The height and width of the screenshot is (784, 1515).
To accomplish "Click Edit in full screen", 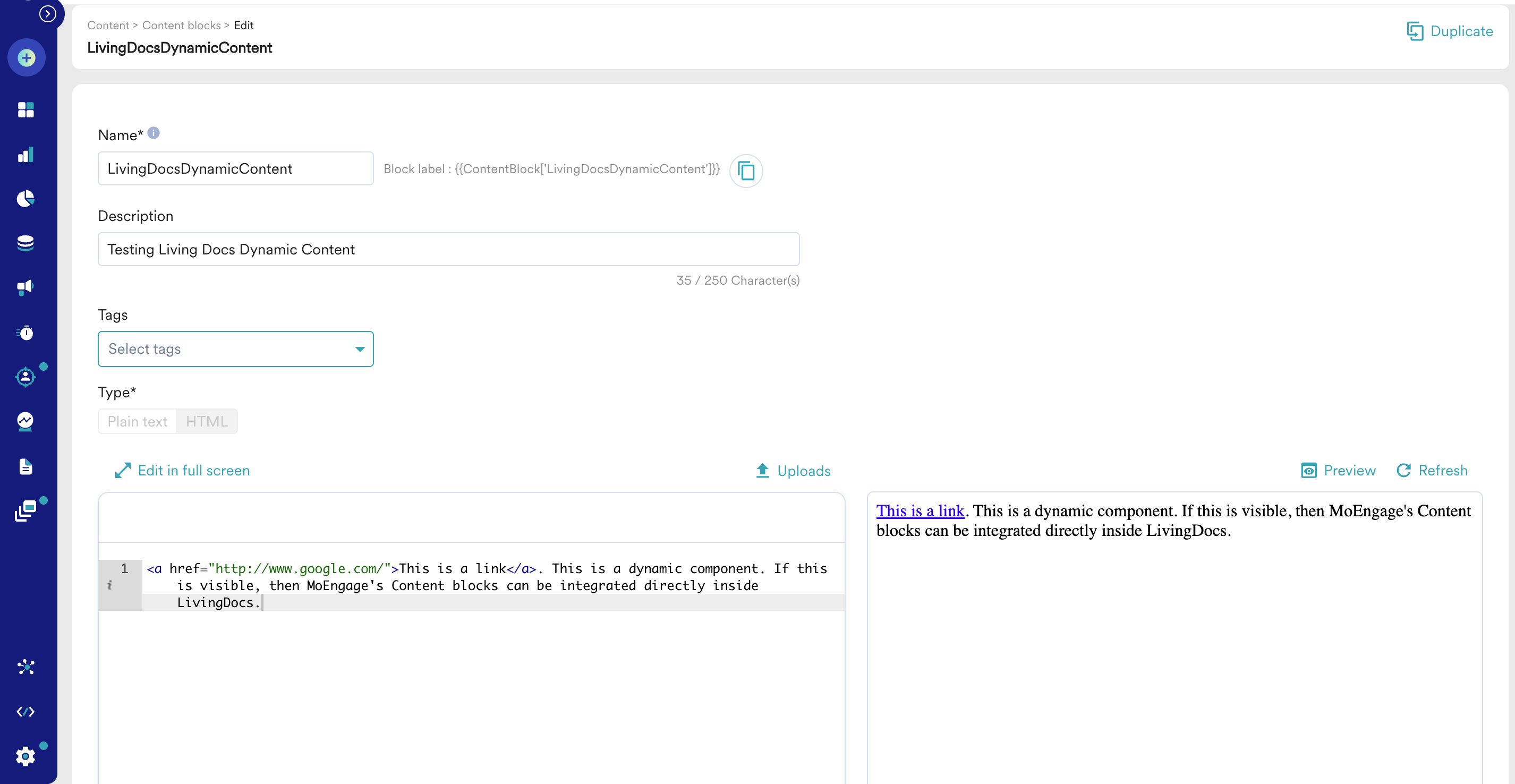I will click(182, 471).
